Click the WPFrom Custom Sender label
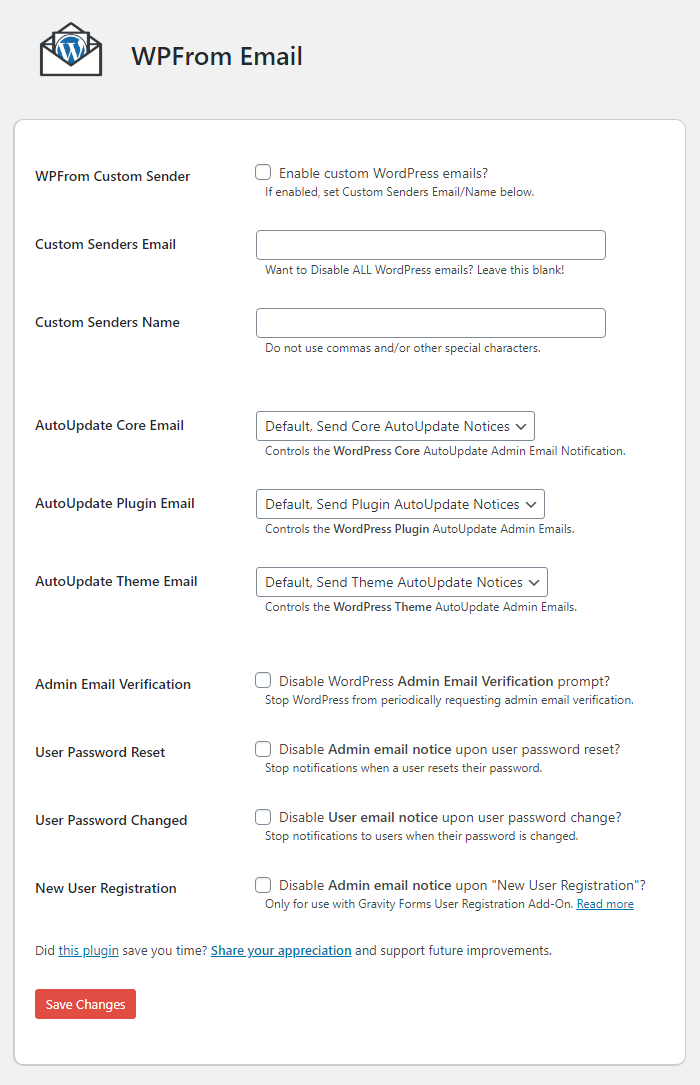 click(x=112, y=176)
